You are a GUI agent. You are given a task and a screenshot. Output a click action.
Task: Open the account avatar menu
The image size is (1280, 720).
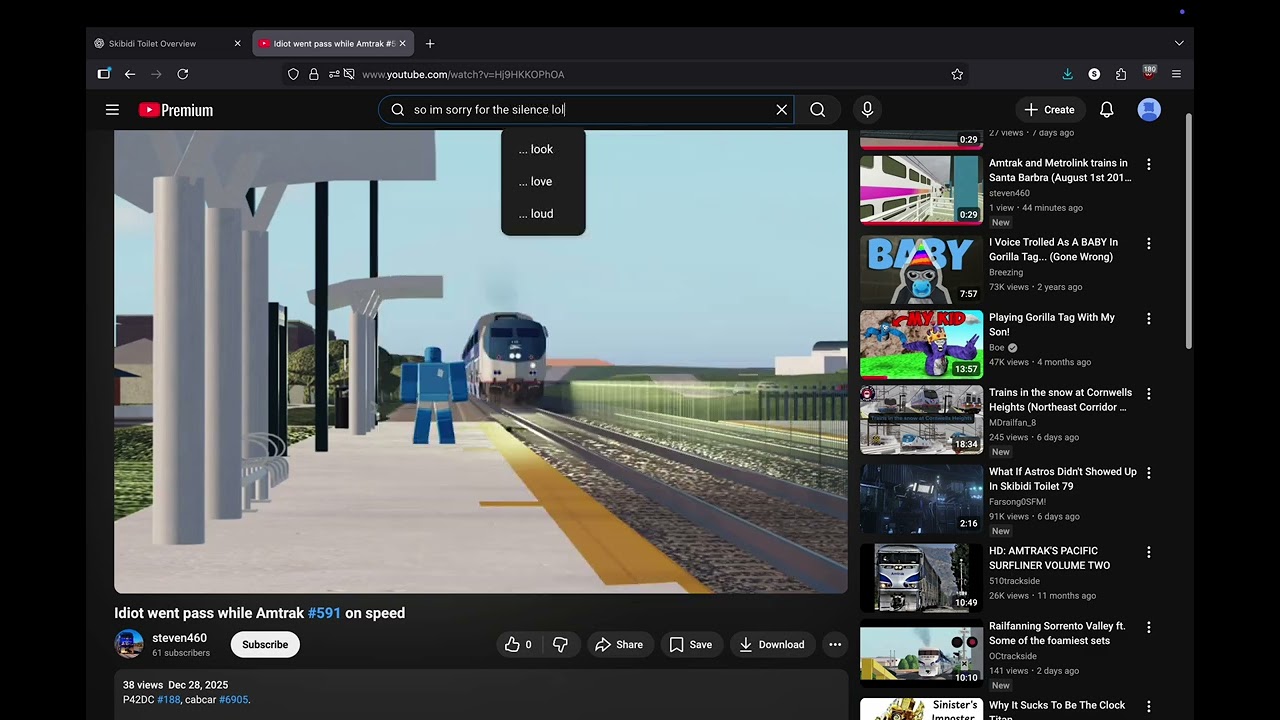1149,110
